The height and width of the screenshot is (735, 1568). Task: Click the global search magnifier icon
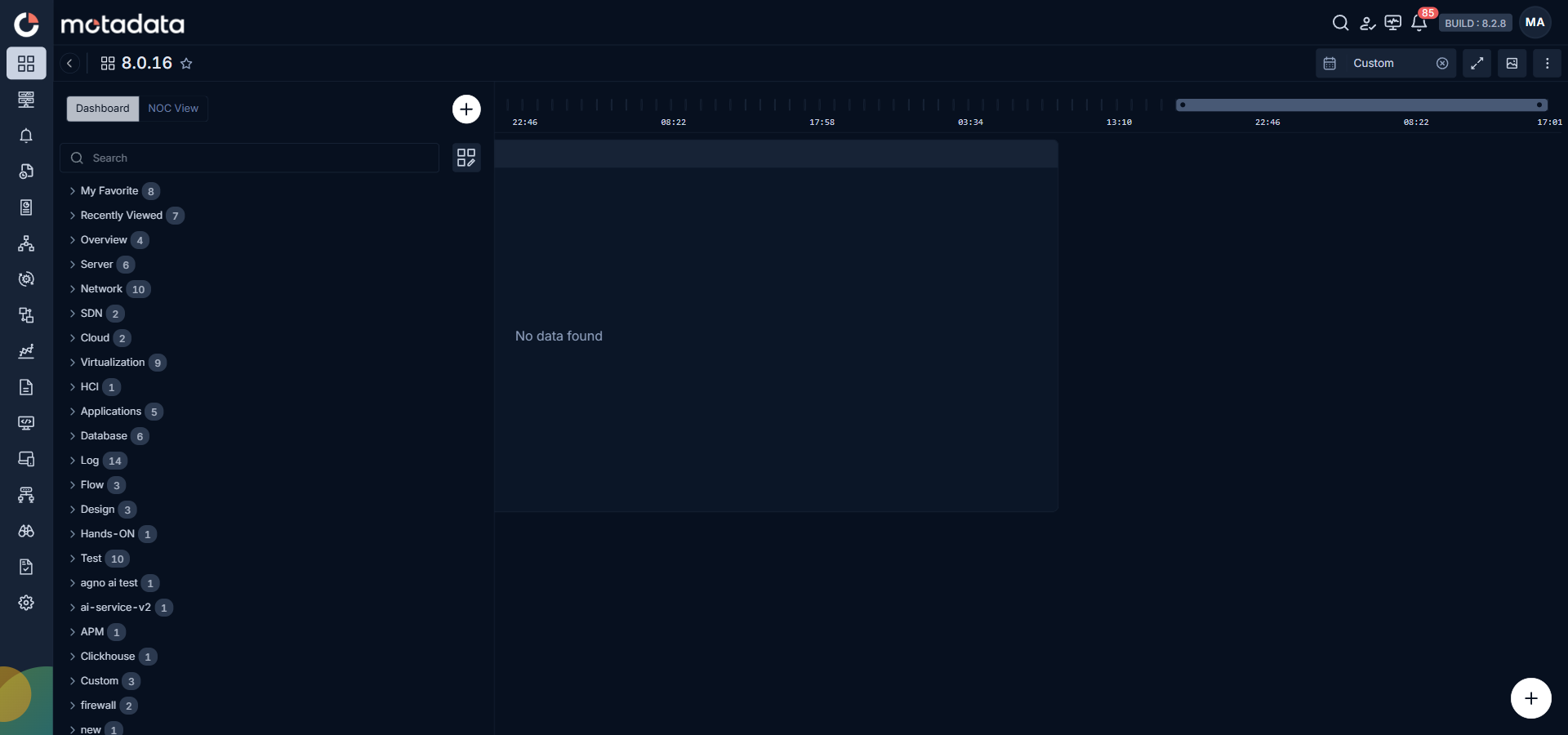coord(1340,23)
